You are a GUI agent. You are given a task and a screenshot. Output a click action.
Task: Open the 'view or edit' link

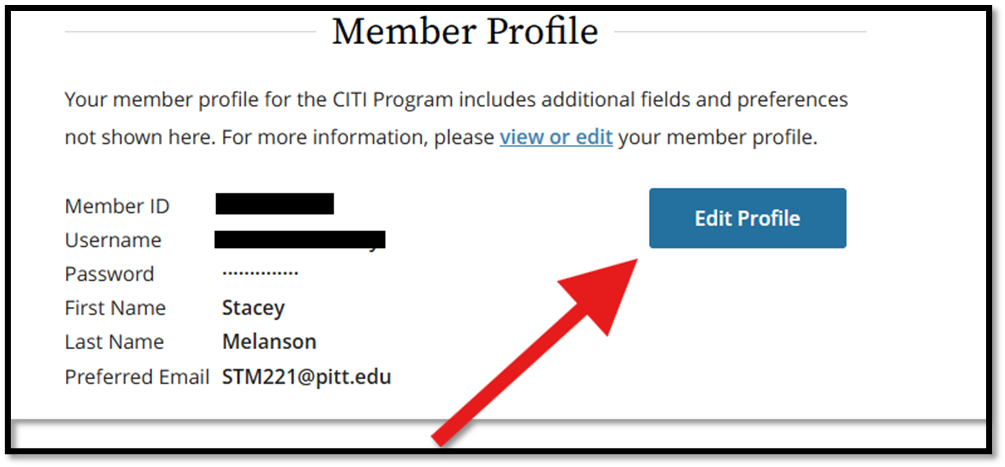click(x=555, y=137)
